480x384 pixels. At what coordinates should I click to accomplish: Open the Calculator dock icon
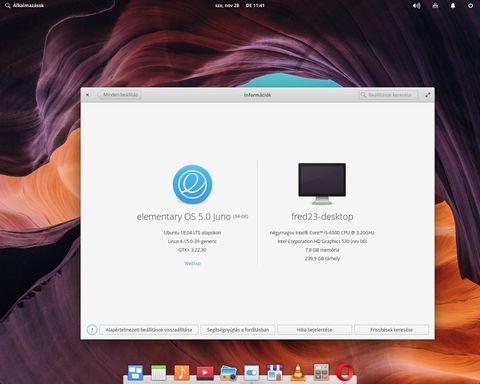pos(321,372)
